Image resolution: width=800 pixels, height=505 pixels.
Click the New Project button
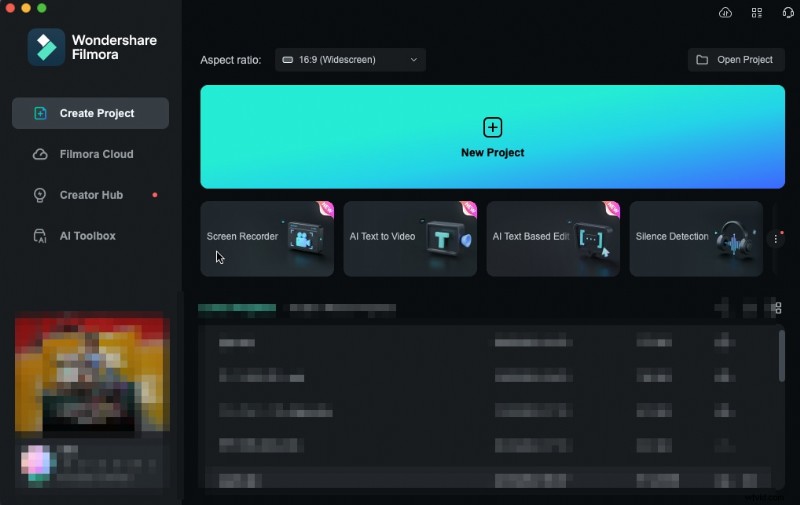click(x=492, y=137)
